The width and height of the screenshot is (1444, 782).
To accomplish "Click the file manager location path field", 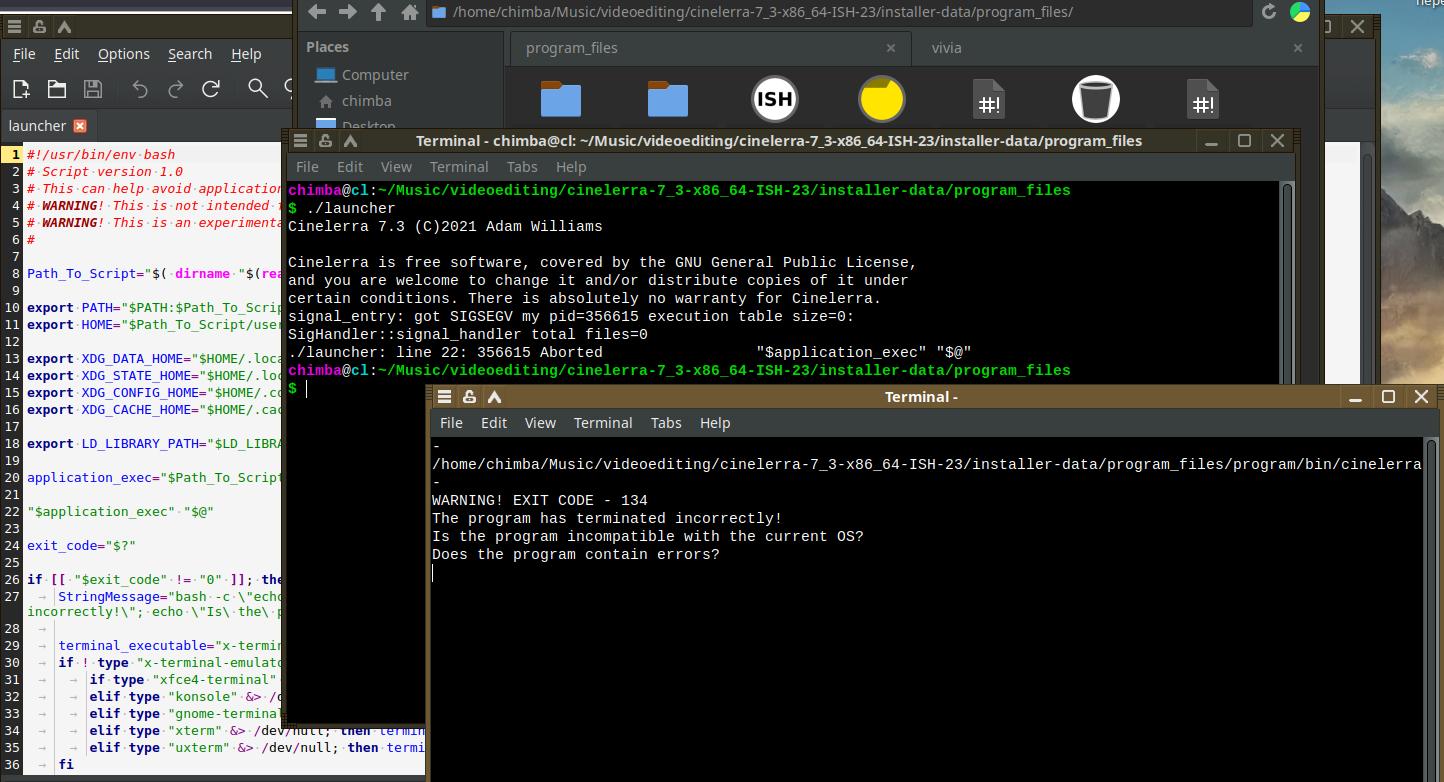I will (840, 12).
